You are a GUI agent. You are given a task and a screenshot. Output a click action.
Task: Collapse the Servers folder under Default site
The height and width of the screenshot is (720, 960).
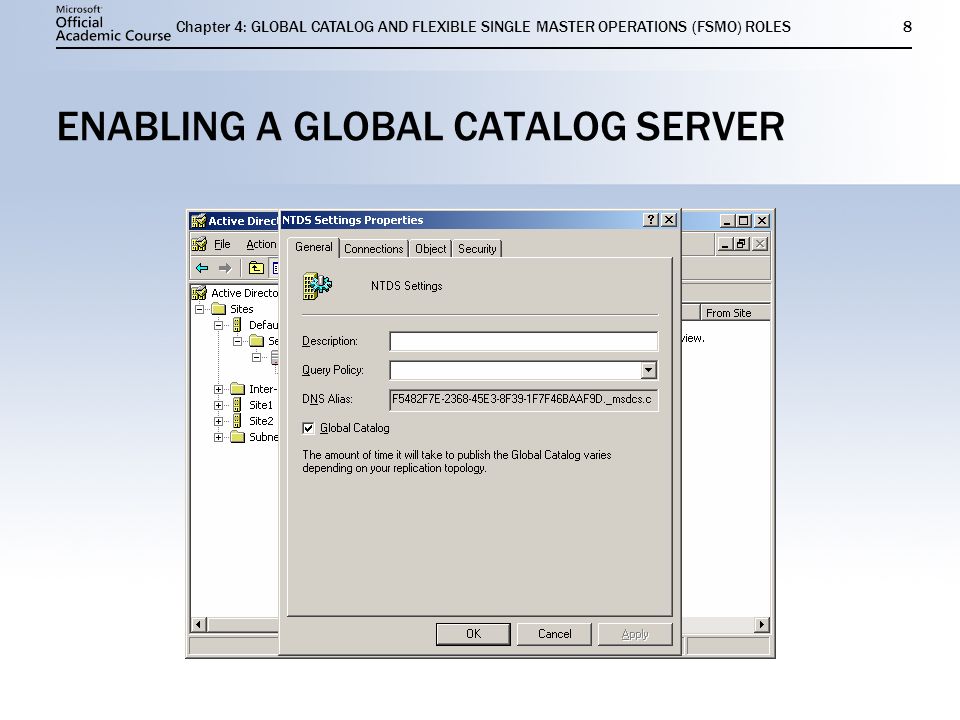click(238, 341)
